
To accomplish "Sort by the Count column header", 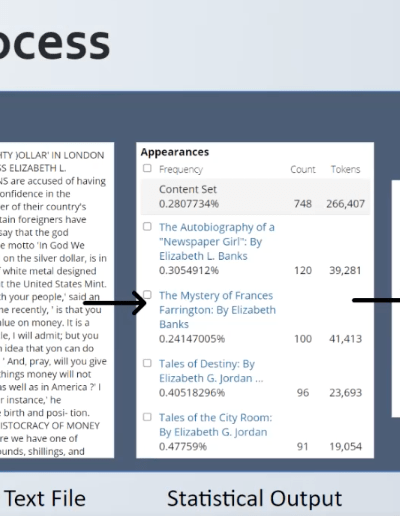I will [303, 169].
